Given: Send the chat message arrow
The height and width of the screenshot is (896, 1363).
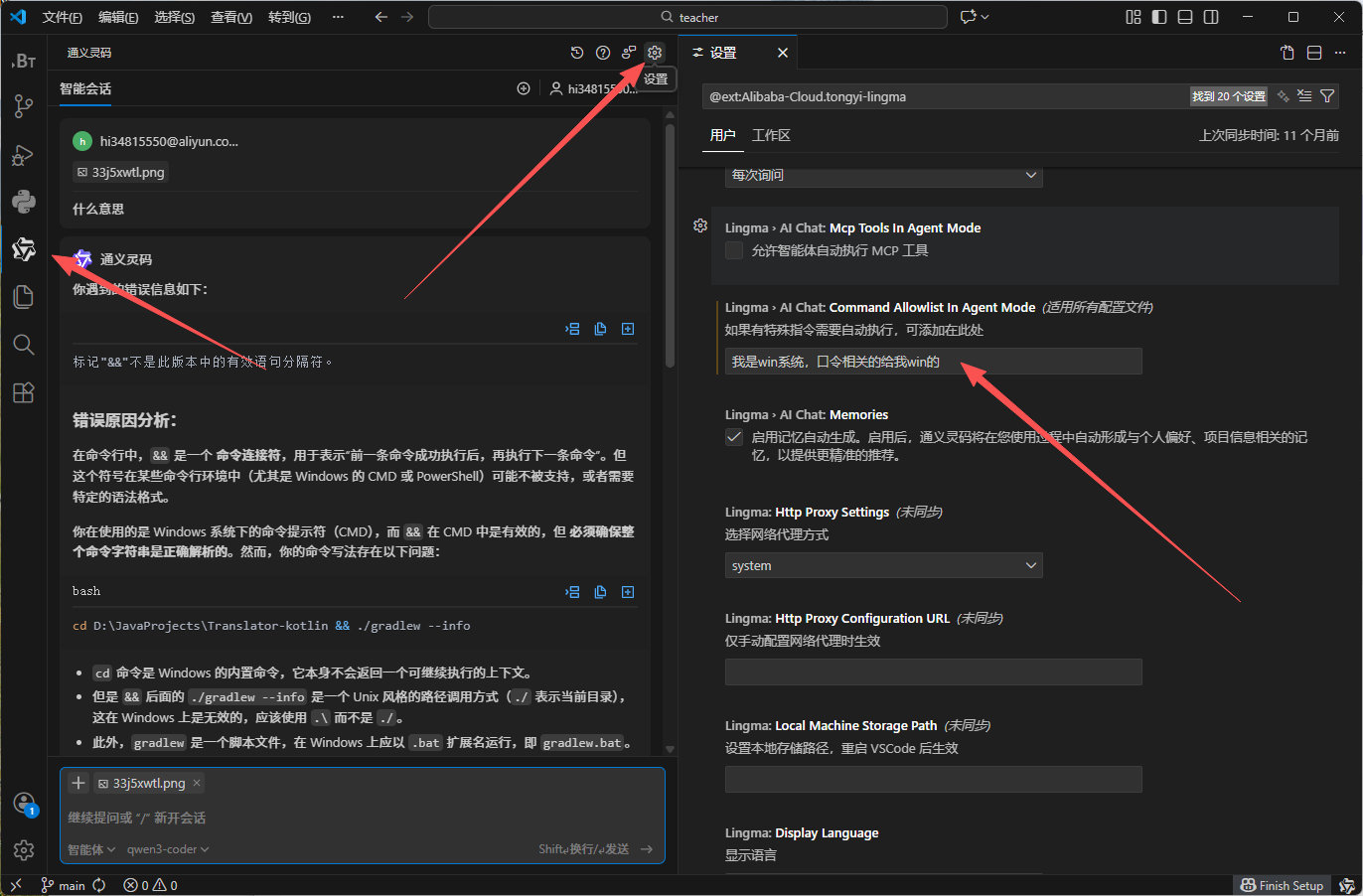Looking at the screenshot, I should click(x=647, y=849).
